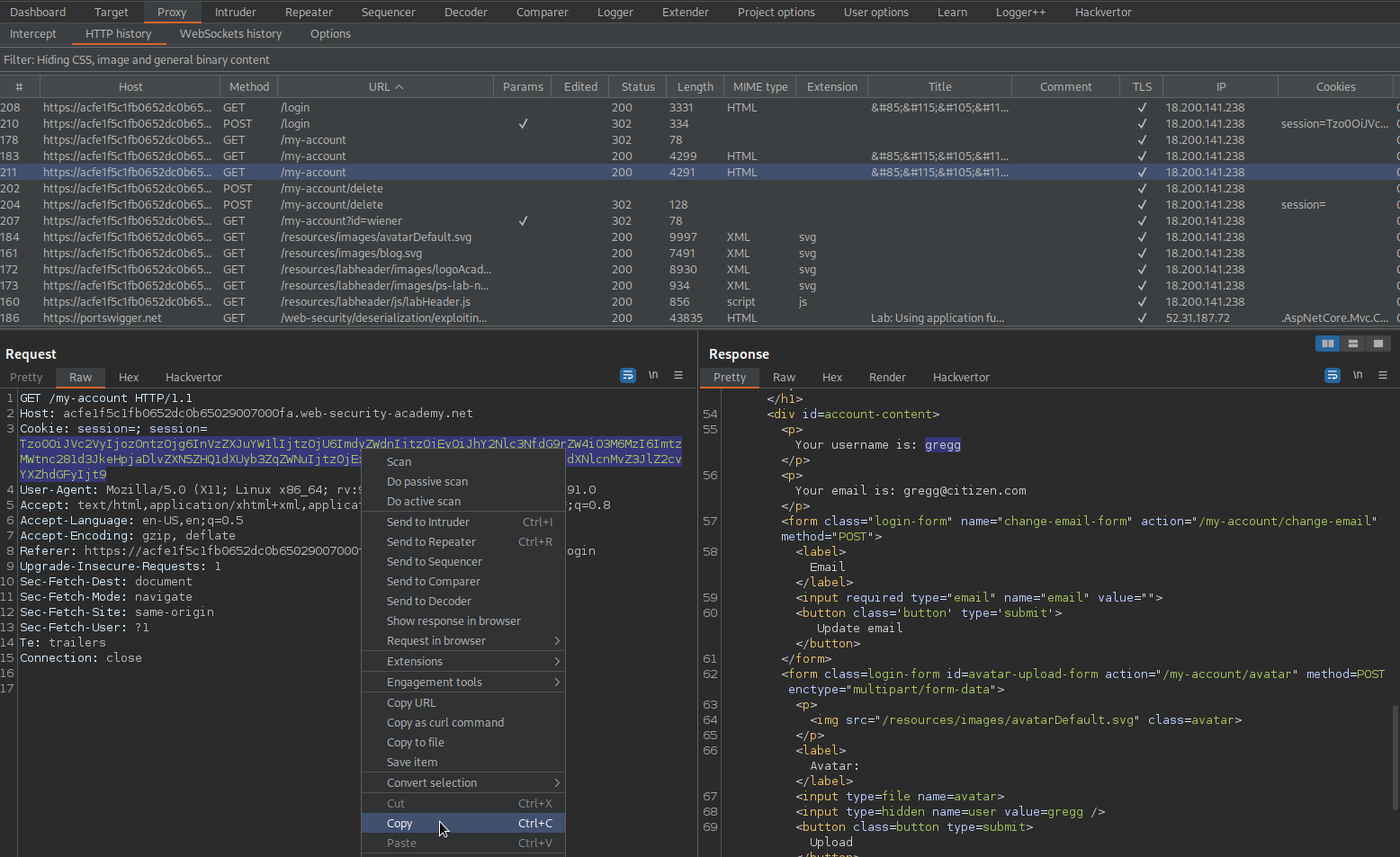Choose Do passive scan
1400x857 pixels.
[x=463, y=482]
